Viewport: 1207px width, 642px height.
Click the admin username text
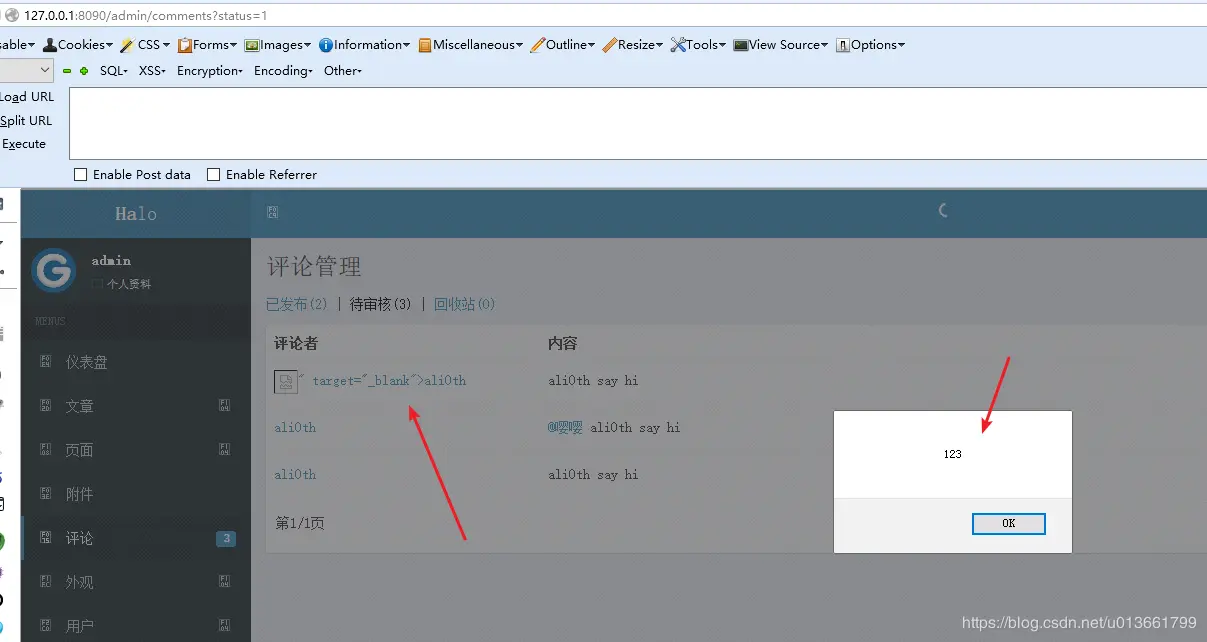(111, 261)
